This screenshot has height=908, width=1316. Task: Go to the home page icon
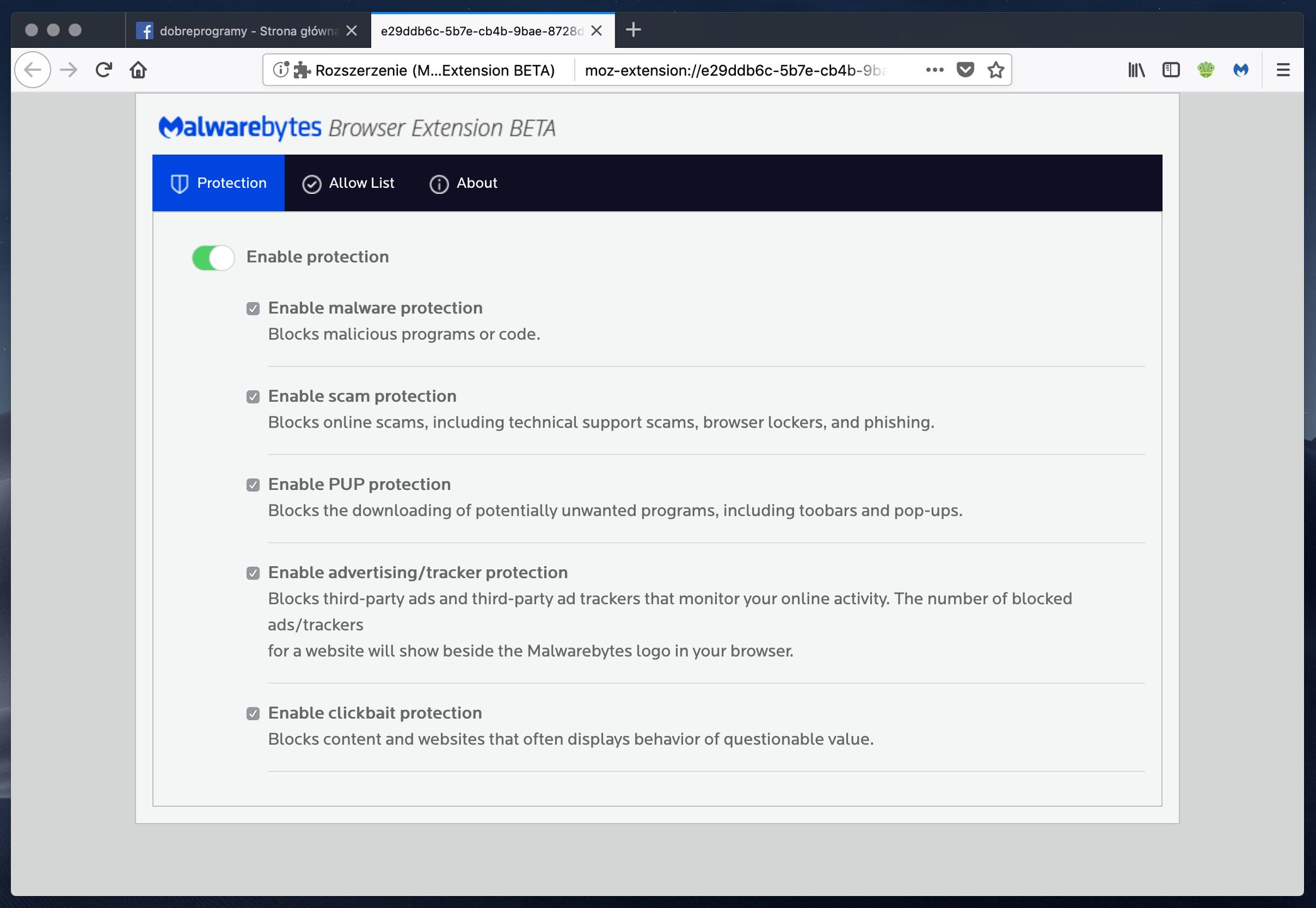click(138, 70)
